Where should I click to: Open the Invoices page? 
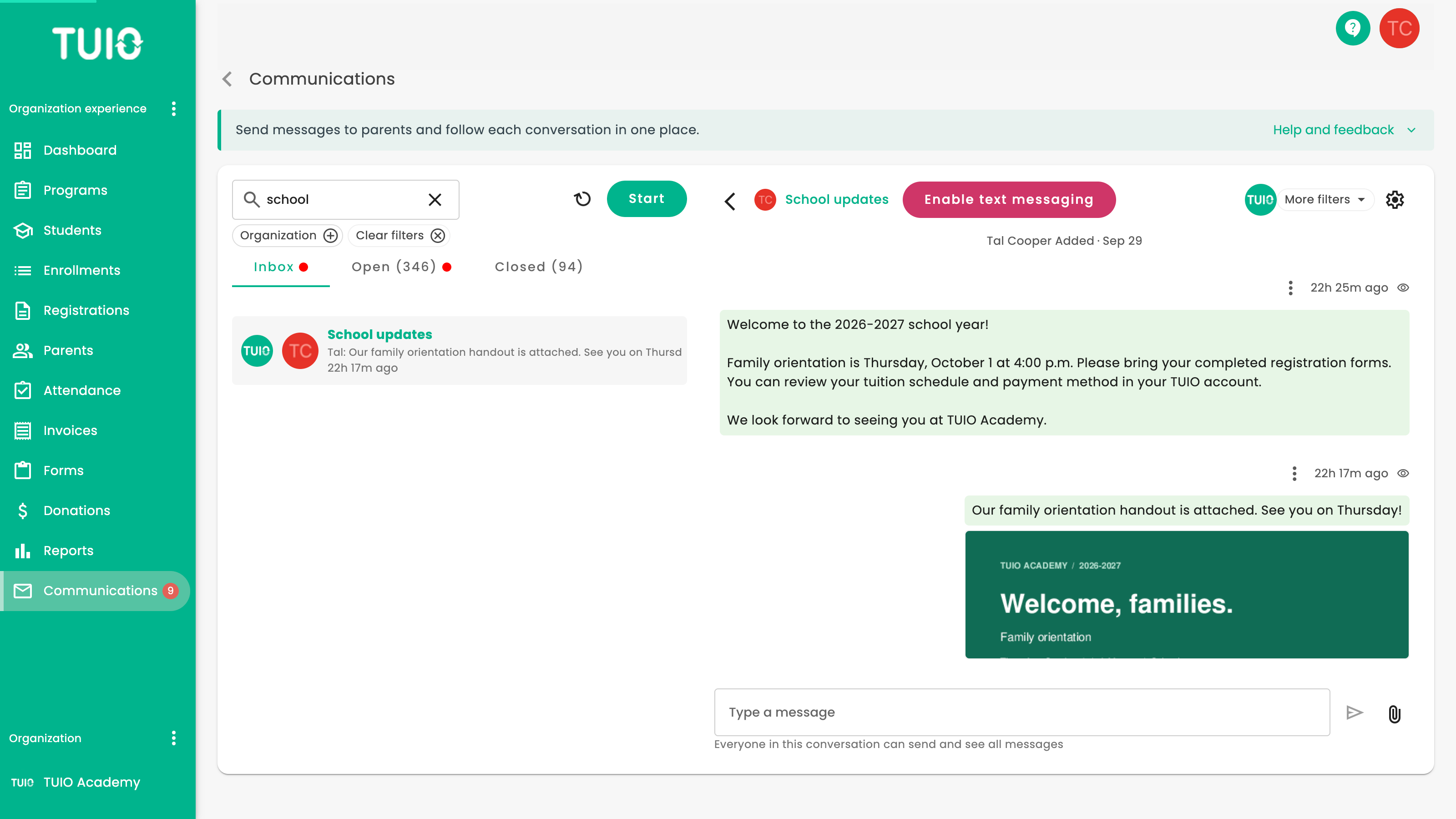click(x=96, y=431)
